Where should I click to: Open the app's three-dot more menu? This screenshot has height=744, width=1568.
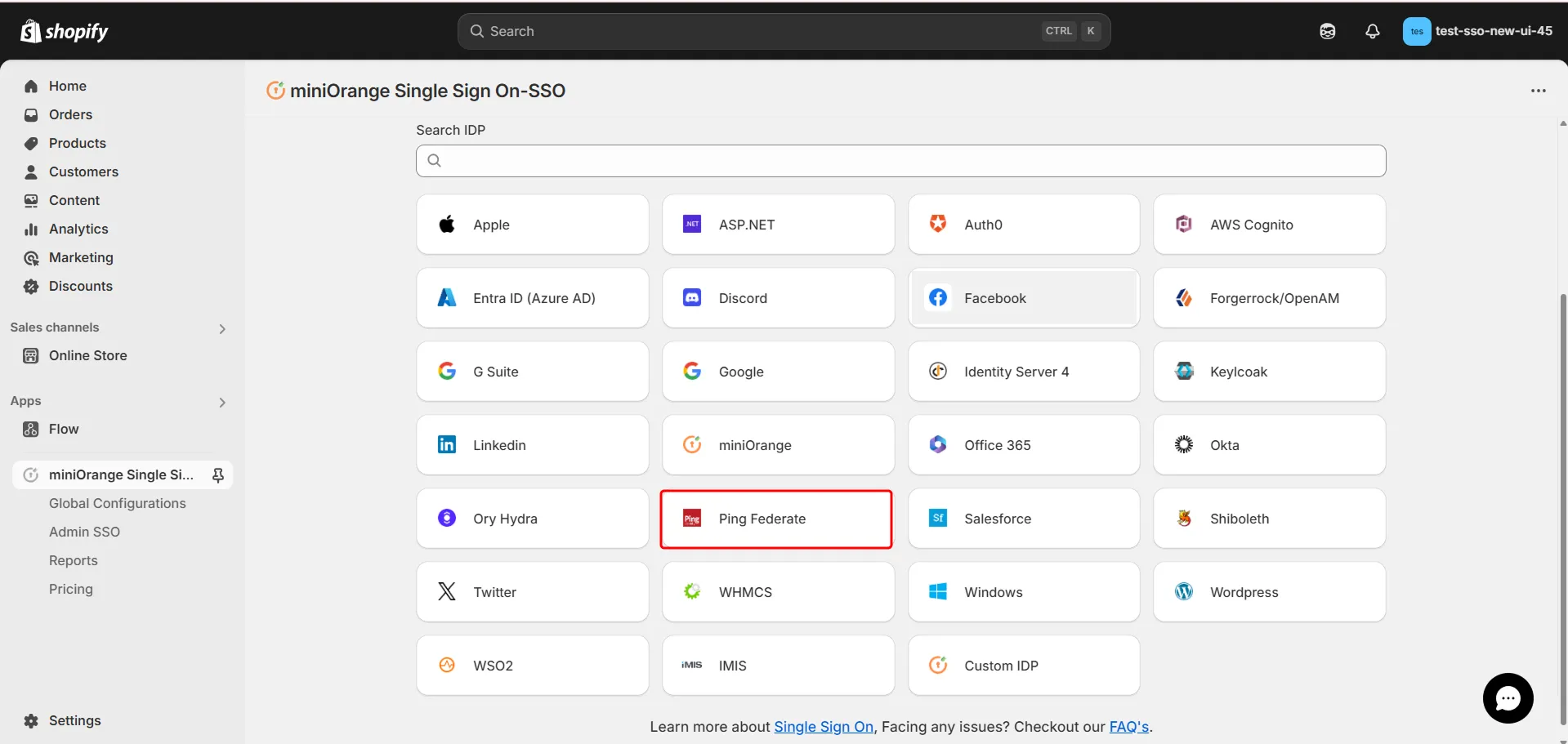pyautogui.click(x=1539, y=91)
